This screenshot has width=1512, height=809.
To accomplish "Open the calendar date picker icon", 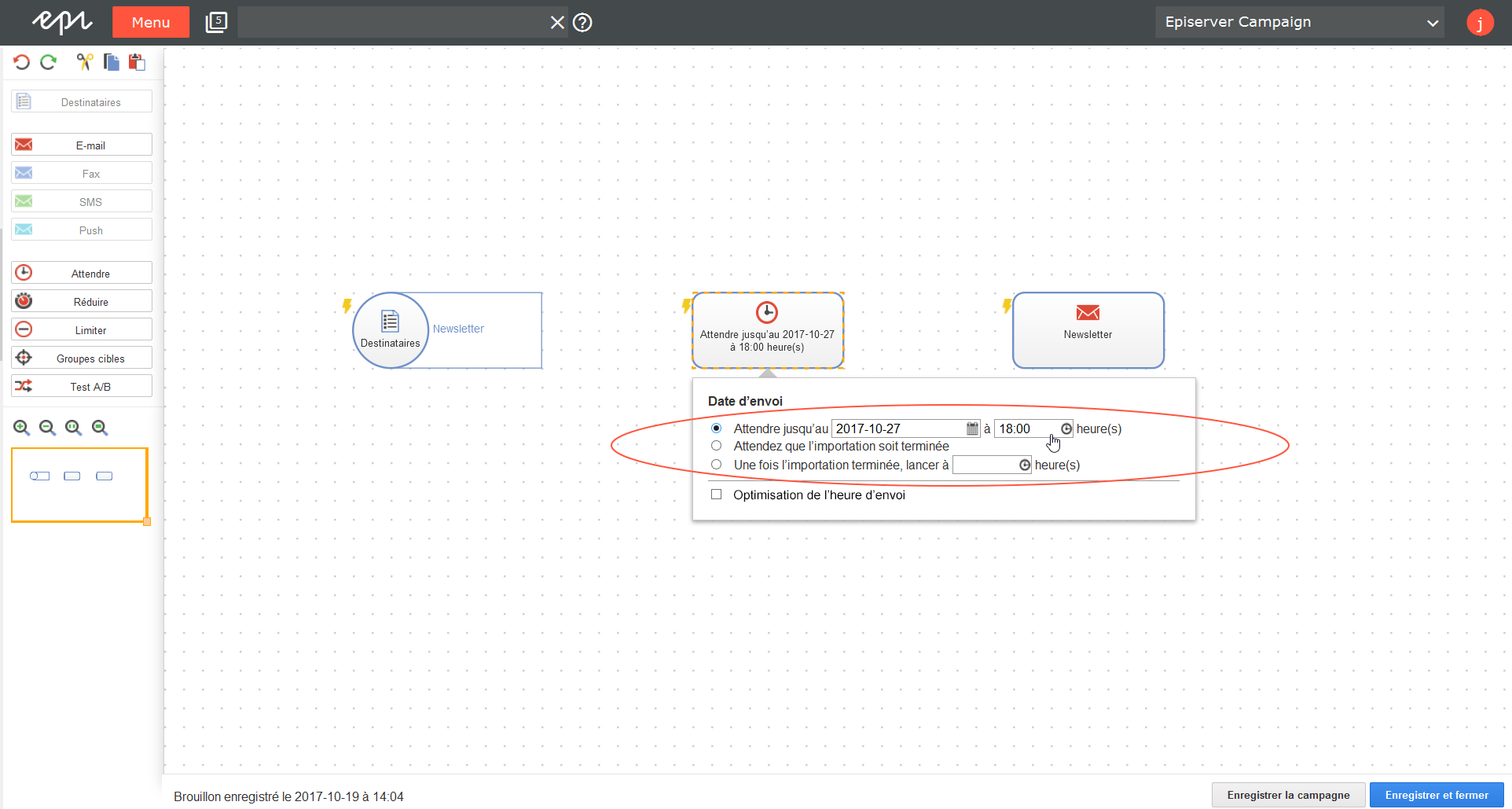I will [972, 428].
